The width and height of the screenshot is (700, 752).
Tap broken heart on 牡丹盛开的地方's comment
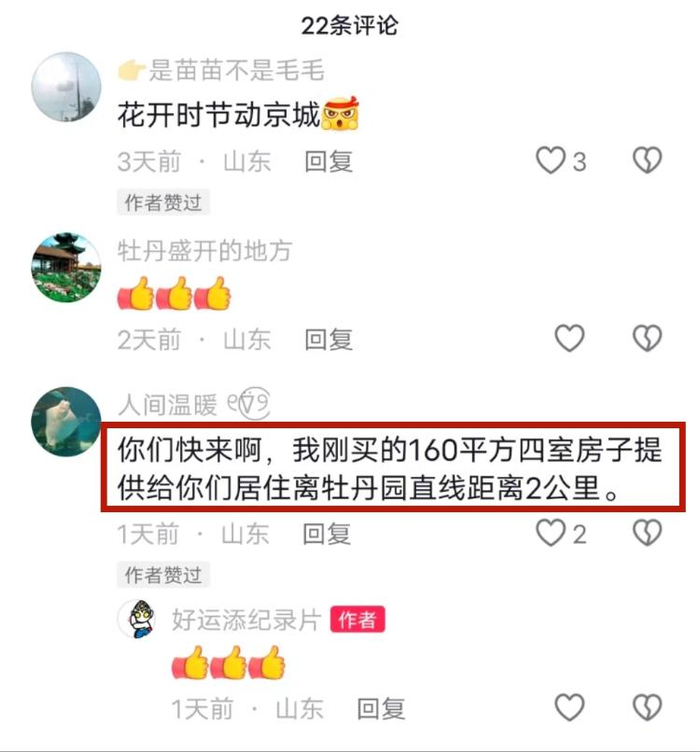click(x=647, y=338)
